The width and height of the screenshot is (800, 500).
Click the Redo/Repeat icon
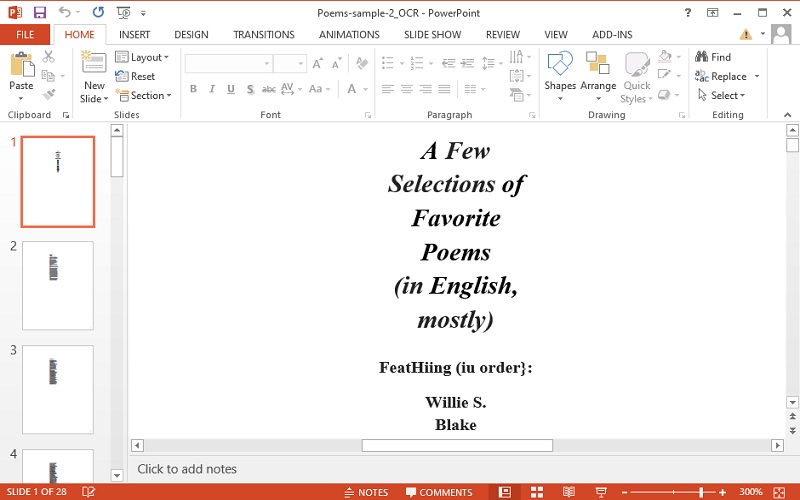pos(98,12)
